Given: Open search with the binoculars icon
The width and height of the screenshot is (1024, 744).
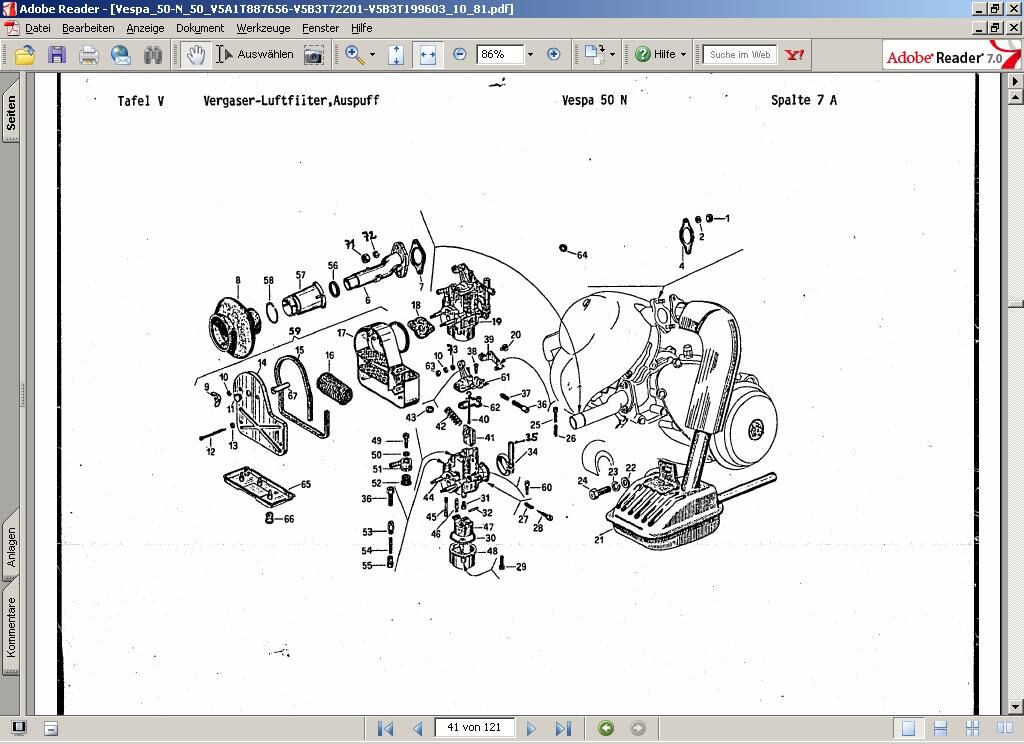Looking at the screenshot, I should coord(153,55).
